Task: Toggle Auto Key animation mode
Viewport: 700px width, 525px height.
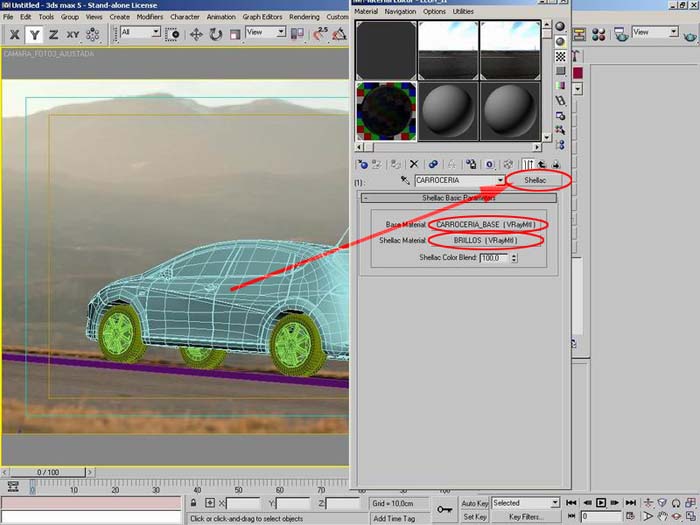Action: 474,503
